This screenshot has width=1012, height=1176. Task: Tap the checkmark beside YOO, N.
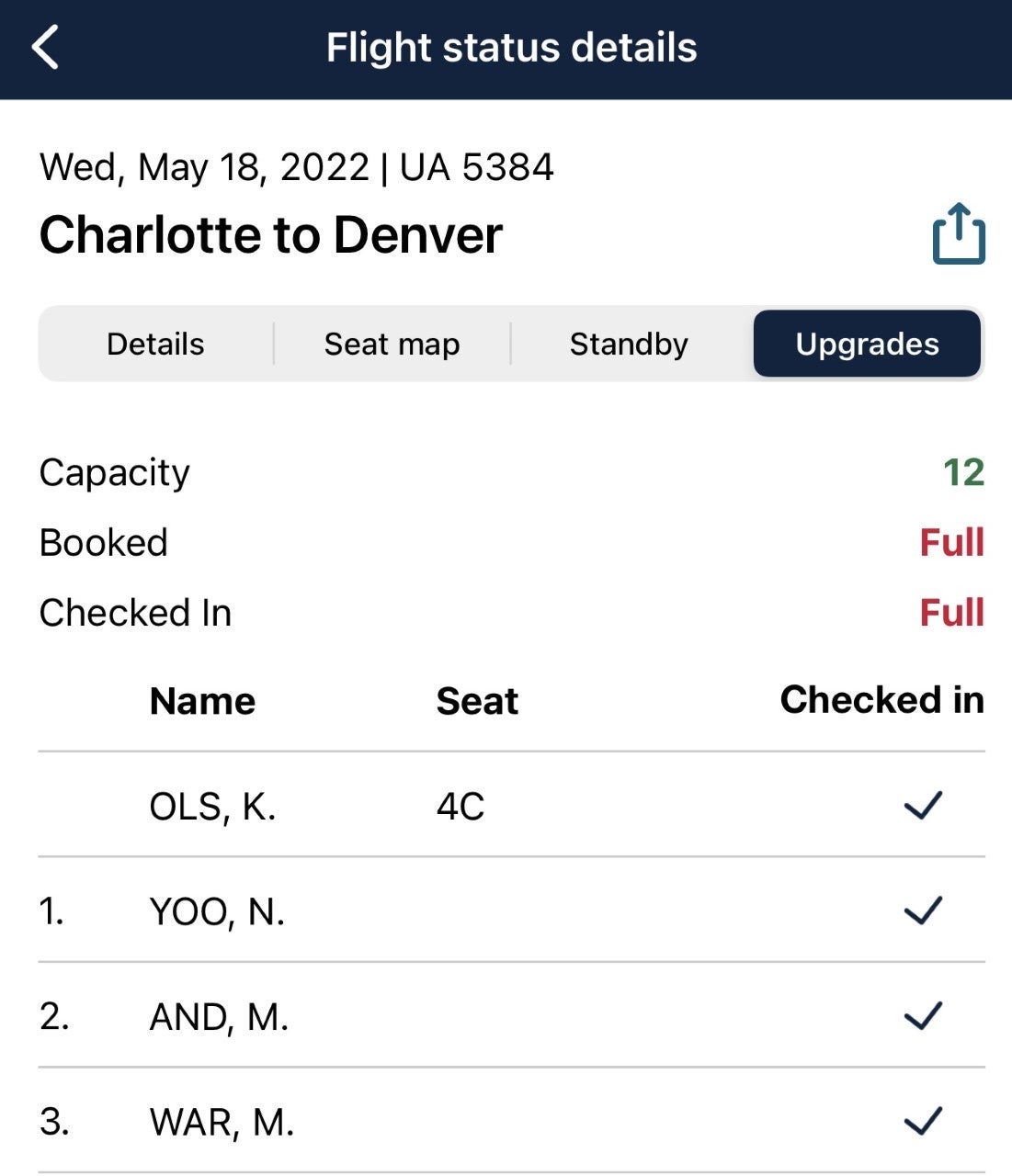pyautogui.click(x=923, y=910)
